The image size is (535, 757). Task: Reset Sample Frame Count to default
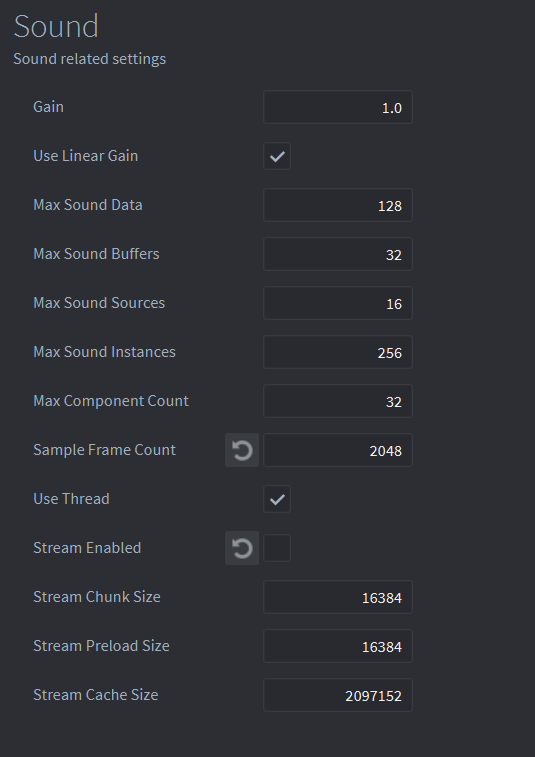click(x=242, y=450)
